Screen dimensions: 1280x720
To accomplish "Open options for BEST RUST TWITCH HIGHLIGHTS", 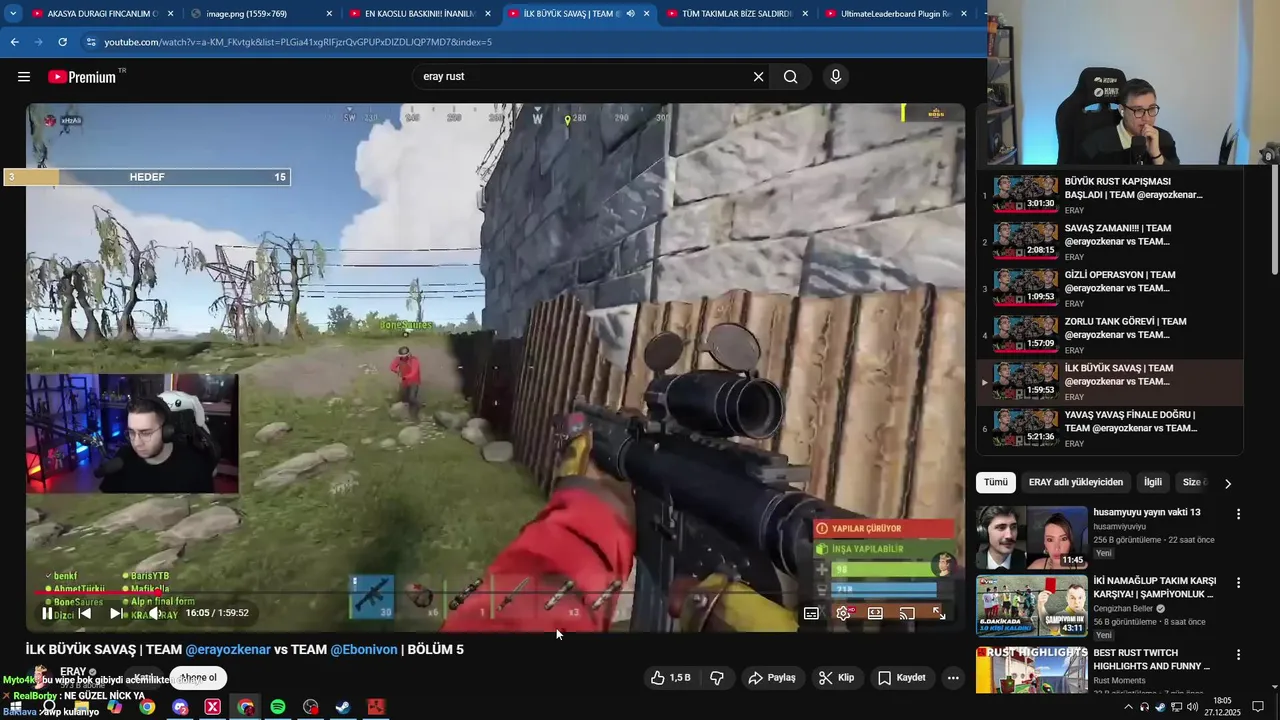I will point(1238,654).
